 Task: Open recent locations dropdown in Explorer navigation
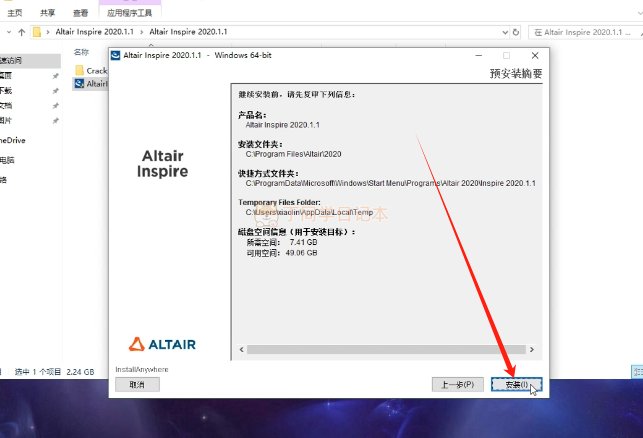(9, 32)
